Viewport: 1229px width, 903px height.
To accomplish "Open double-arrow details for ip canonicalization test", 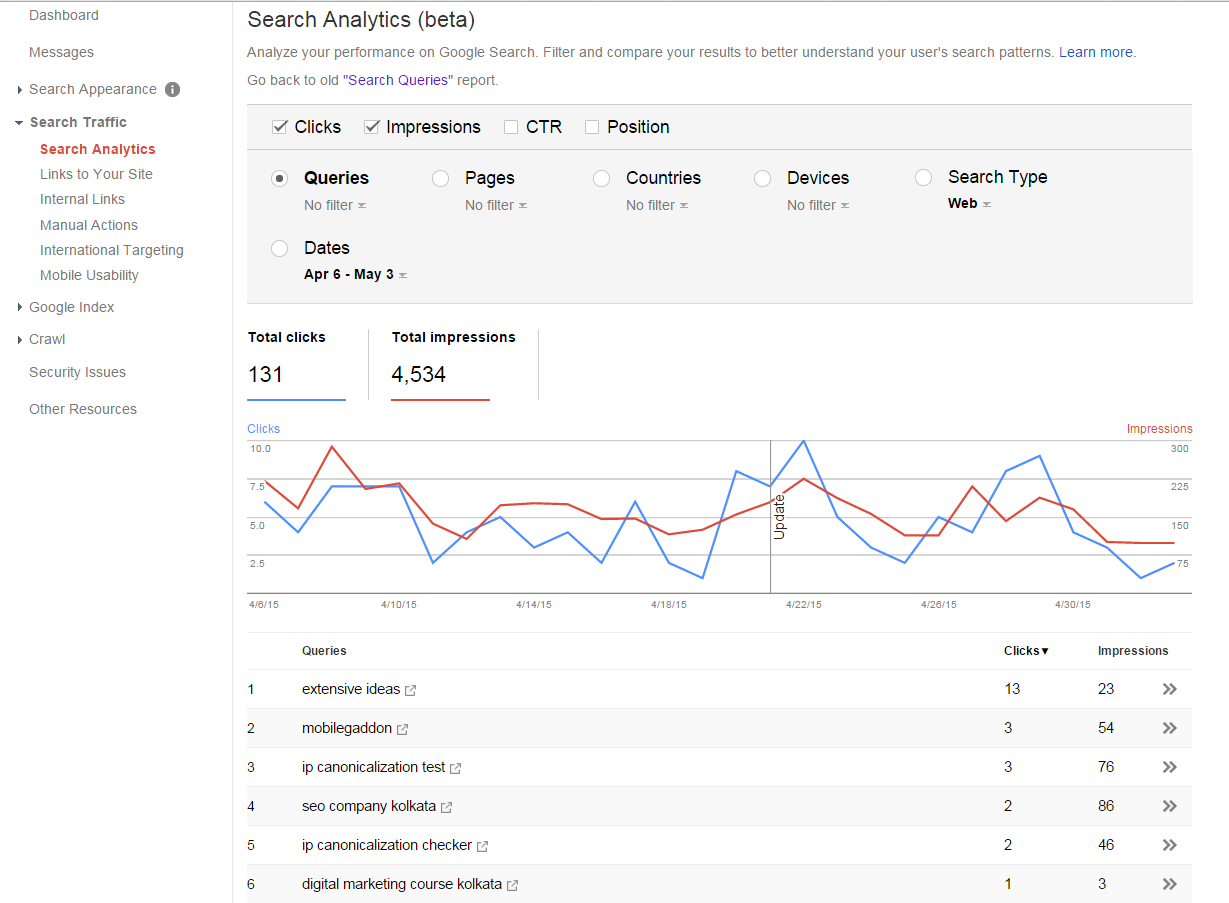I will click(1170, 767).
